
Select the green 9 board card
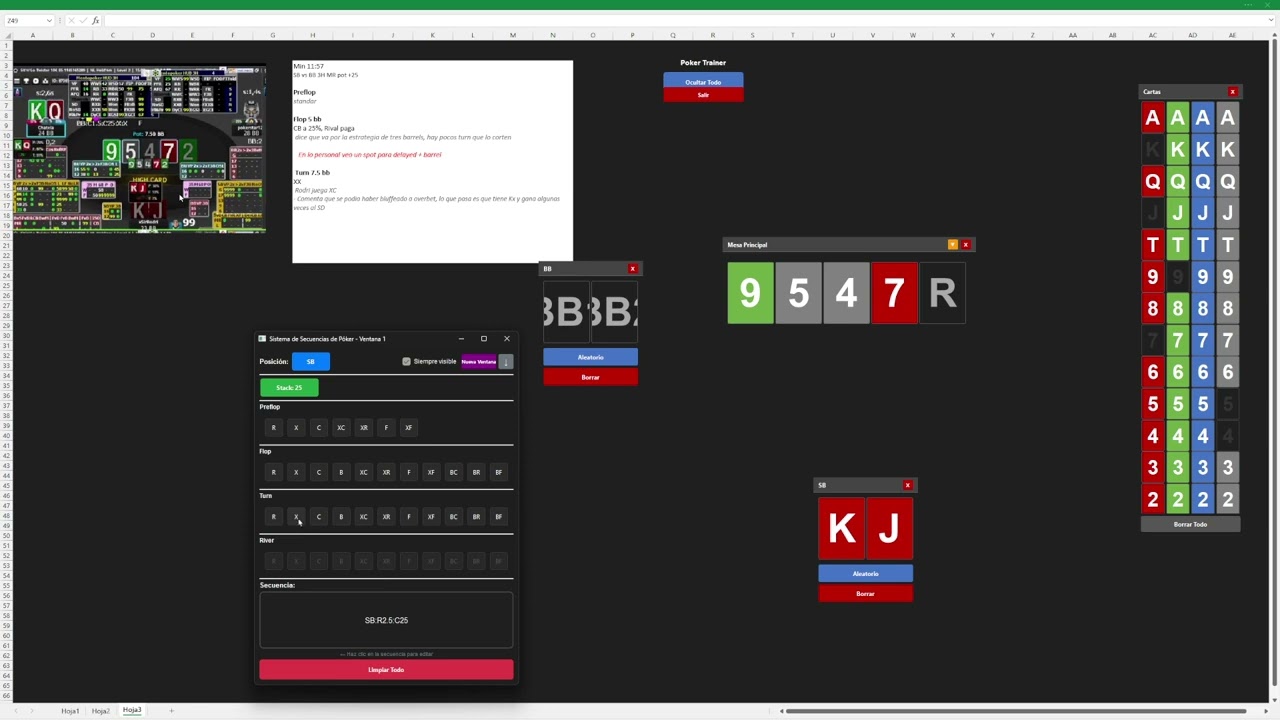pyautogui.click(x=750, y=293)
